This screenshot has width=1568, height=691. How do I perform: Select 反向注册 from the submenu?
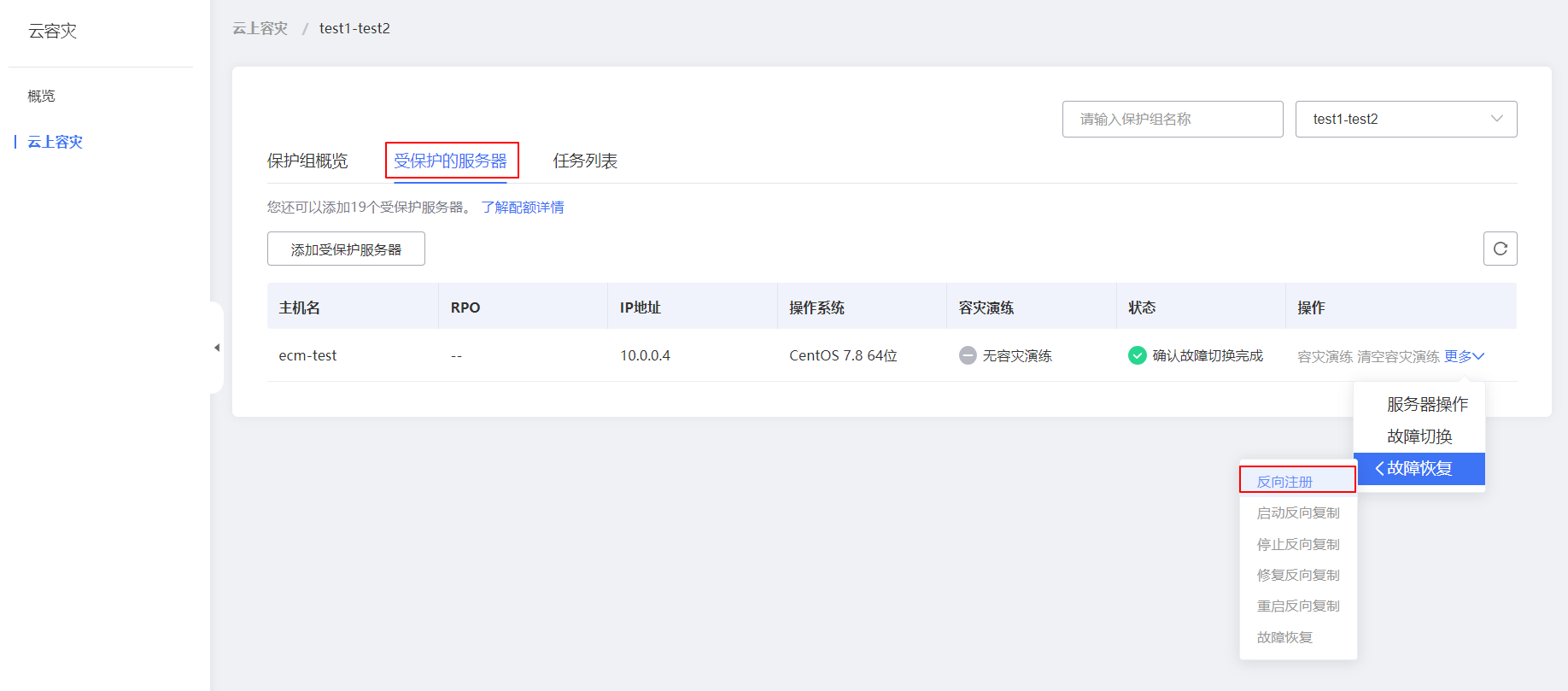tap(1284, 482)
